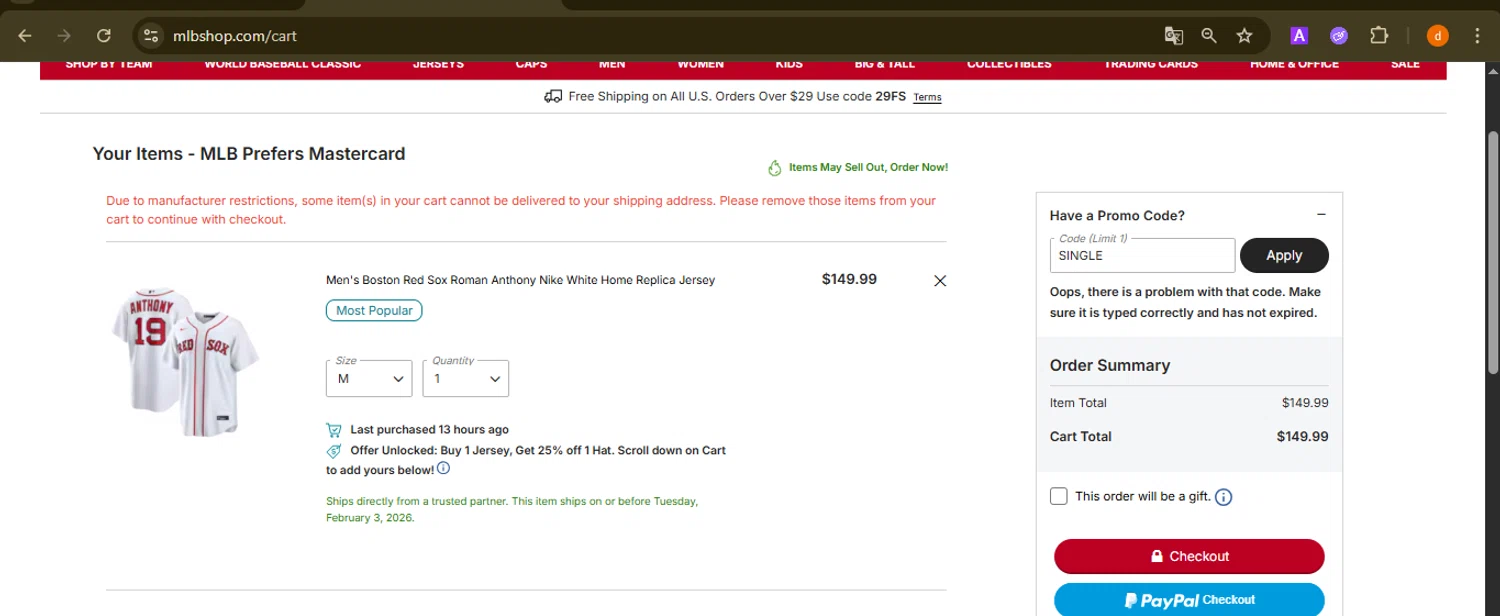
Task: Remove the Red Sox jersey with X
Action: pyautogui.click(x=940, y=281)
